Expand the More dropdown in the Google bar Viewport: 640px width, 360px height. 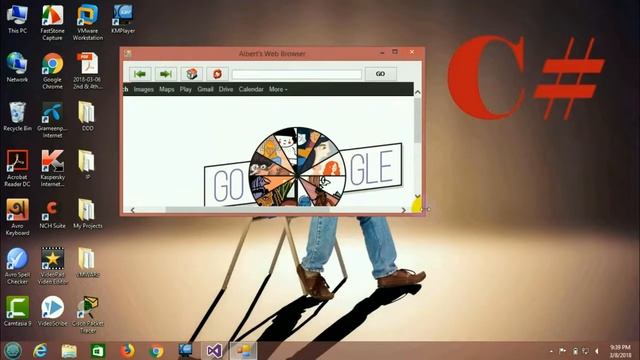(278, 89)
